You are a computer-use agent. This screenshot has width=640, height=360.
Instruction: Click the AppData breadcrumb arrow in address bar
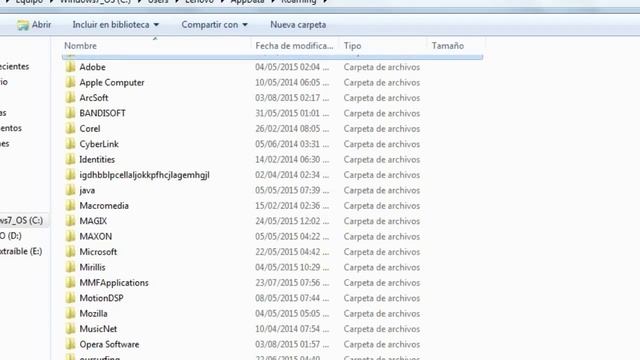[x=274, y=1]
